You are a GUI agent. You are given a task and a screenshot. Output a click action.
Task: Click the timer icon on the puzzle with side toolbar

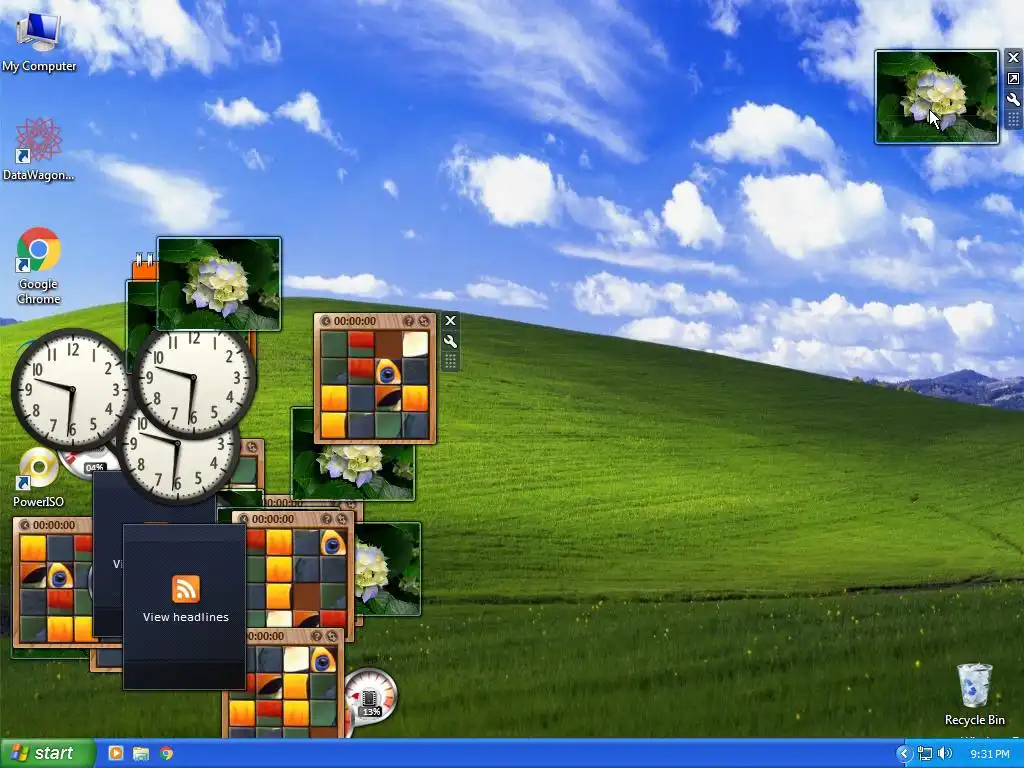pos(325,321)
